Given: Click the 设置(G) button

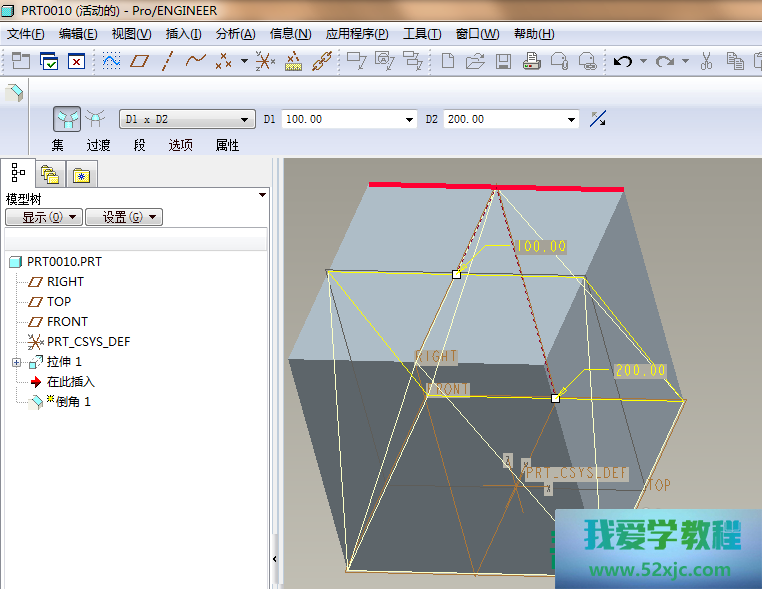Looking at the screenshot, I should [x=123, y=217].
